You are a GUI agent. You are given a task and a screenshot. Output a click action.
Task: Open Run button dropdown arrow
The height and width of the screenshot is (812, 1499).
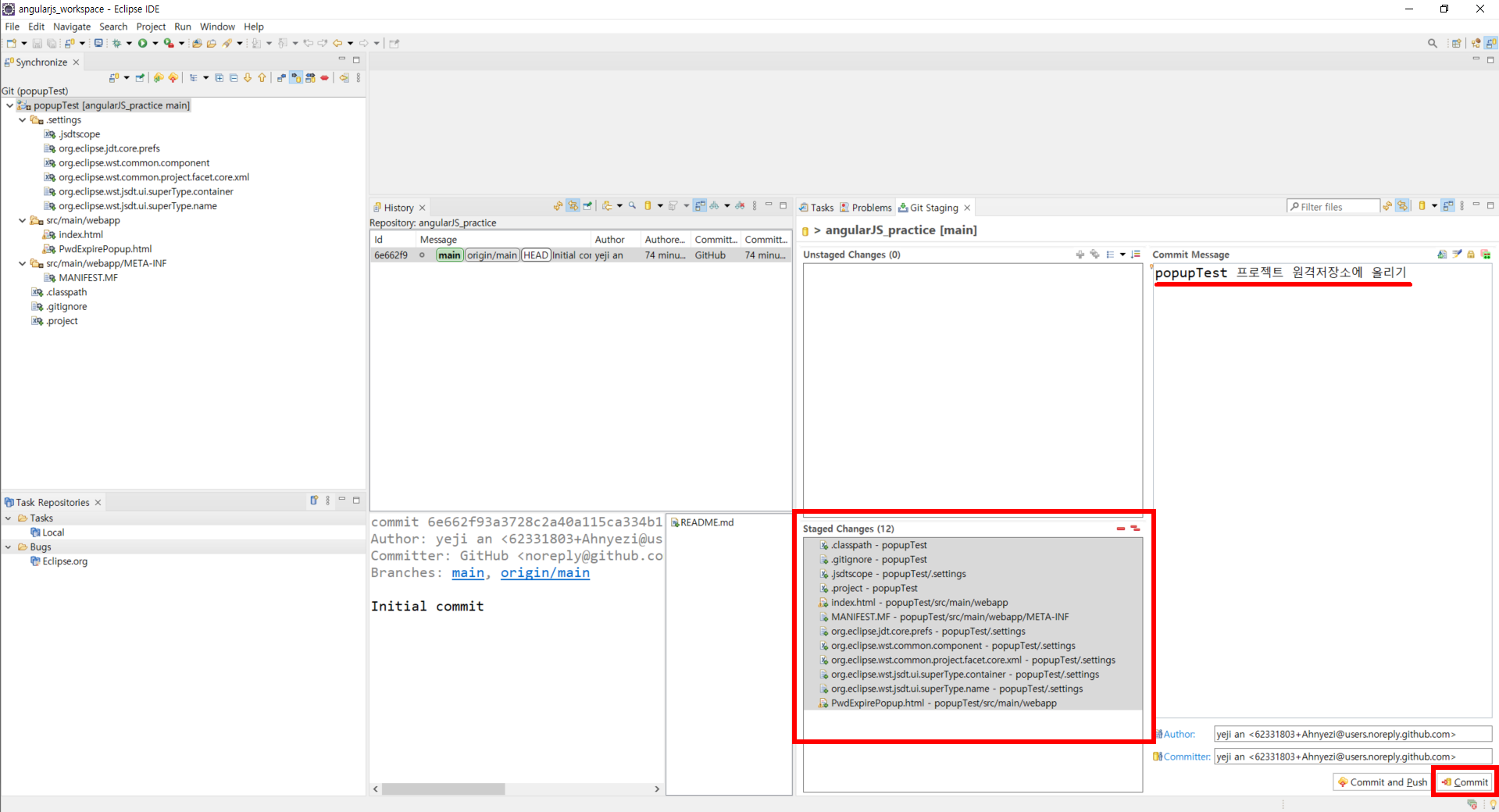click(x=155, y=43)
